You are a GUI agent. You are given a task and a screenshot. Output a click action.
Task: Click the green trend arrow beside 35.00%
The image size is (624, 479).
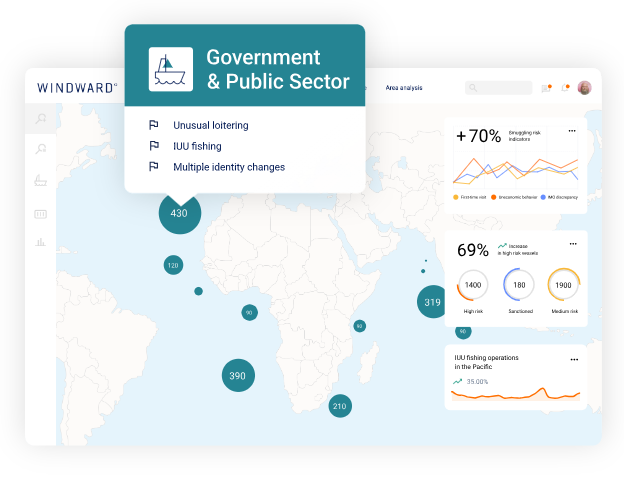click(x=458, y=382)
